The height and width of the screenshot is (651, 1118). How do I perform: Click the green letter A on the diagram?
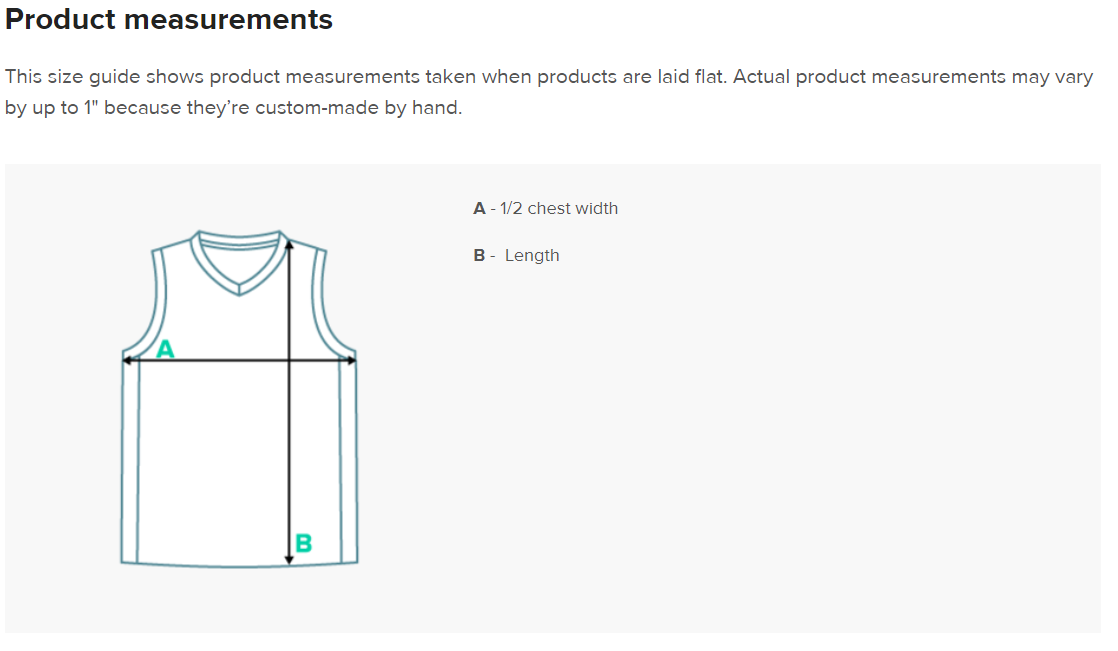coord(166,348)
